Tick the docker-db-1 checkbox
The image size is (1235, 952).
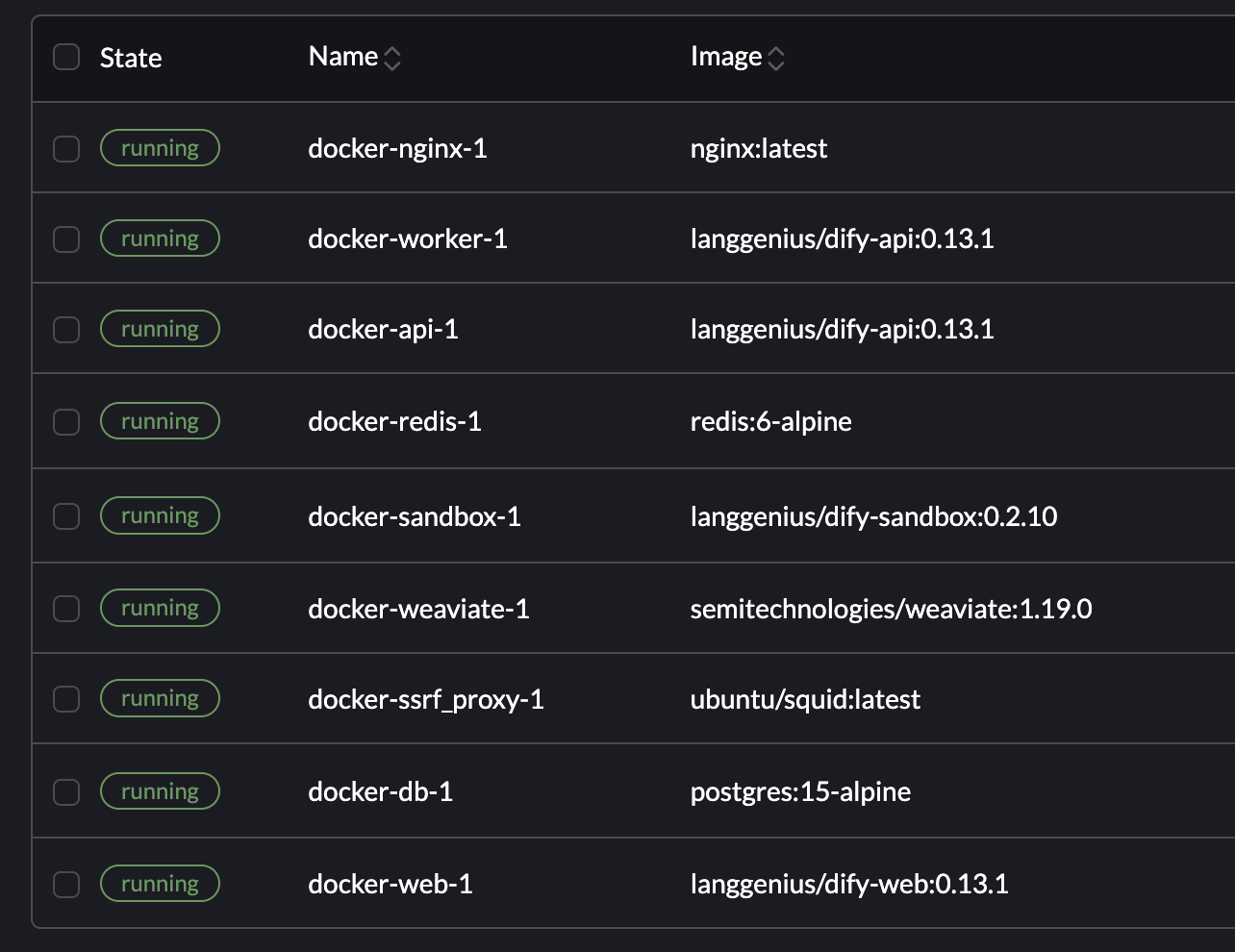point(66,791)
